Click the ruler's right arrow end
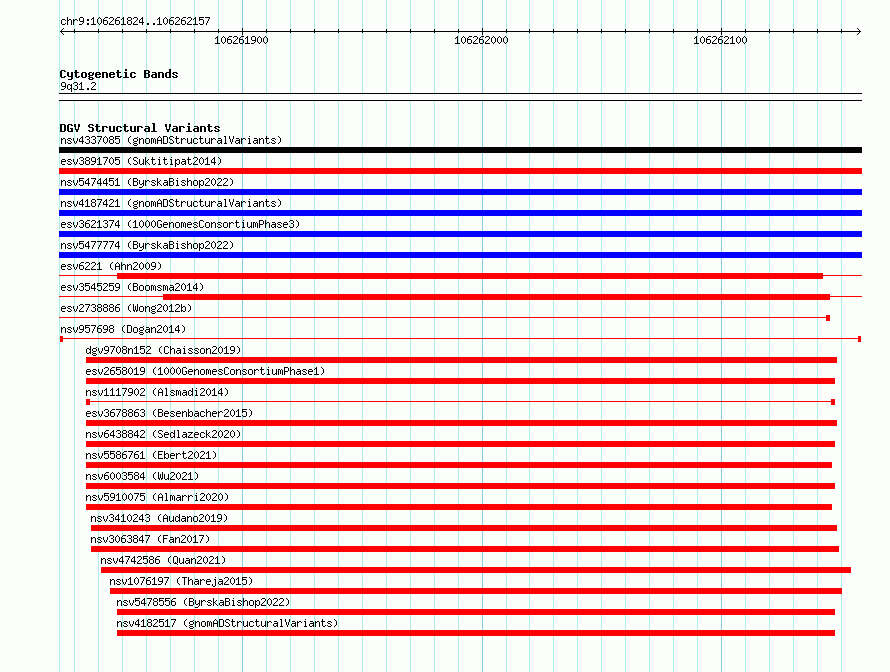The width and height of the screenshot is (890, 672). [x=859, y=32]
